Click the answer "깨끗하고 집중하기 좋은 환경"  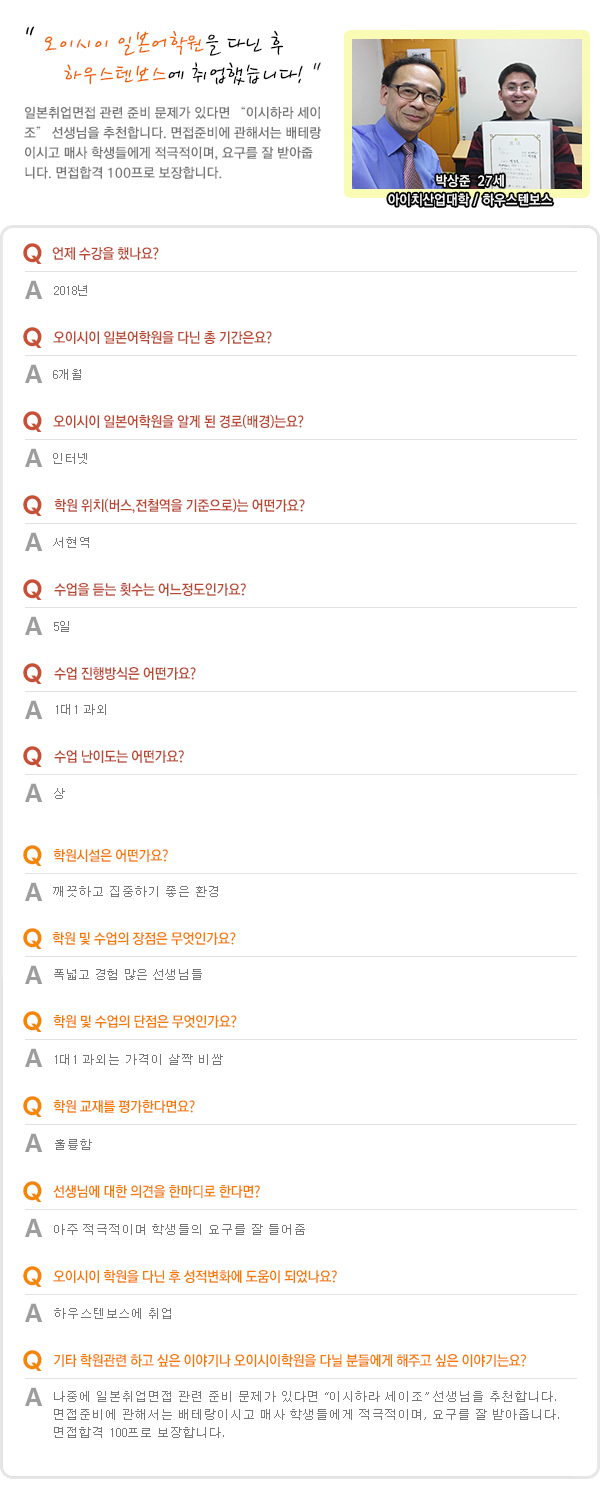tap(136, 891)
